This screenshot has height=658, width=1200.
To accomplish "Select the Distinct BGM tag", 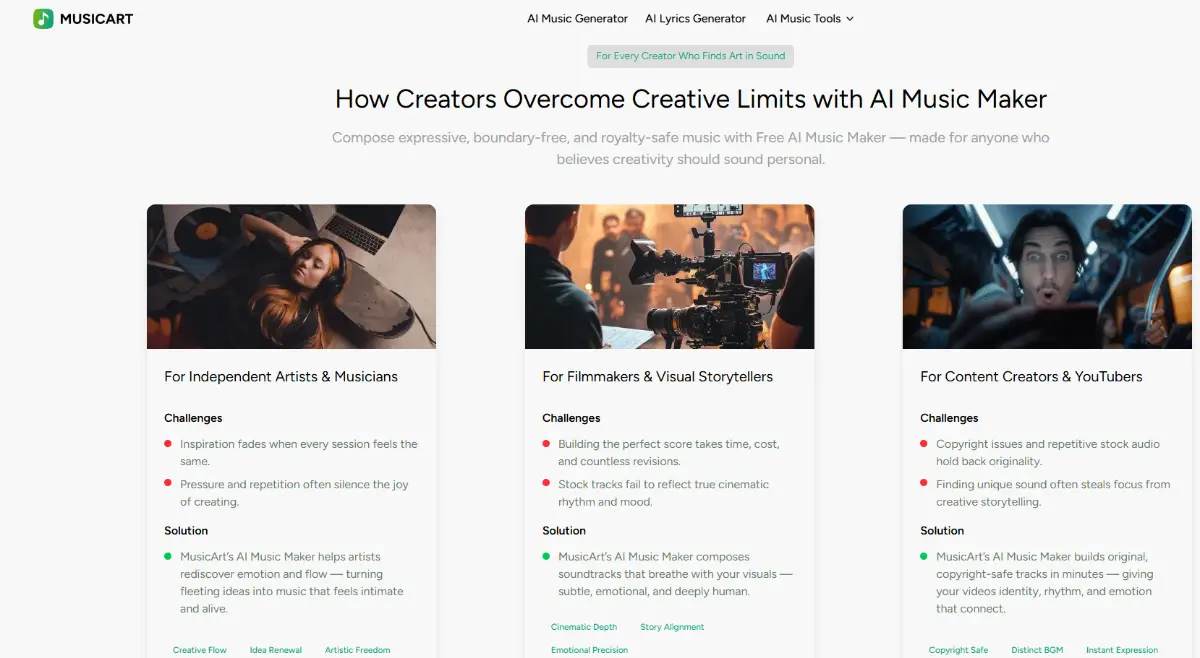I will pyautogui.click(x=1037, y=650).
